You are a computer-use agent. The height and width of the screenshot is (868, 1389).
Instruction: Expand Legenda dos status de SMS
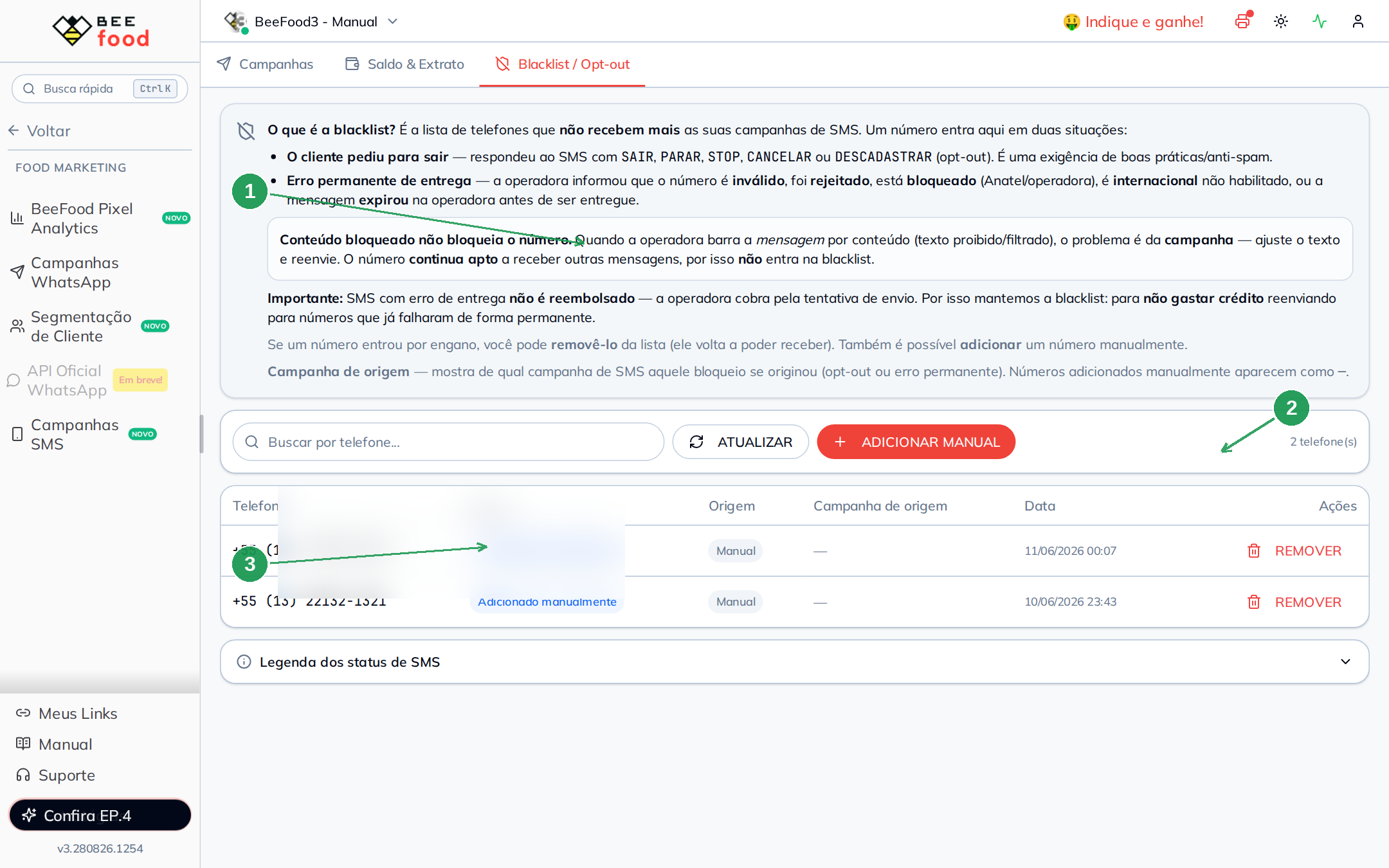click(794, 662)
